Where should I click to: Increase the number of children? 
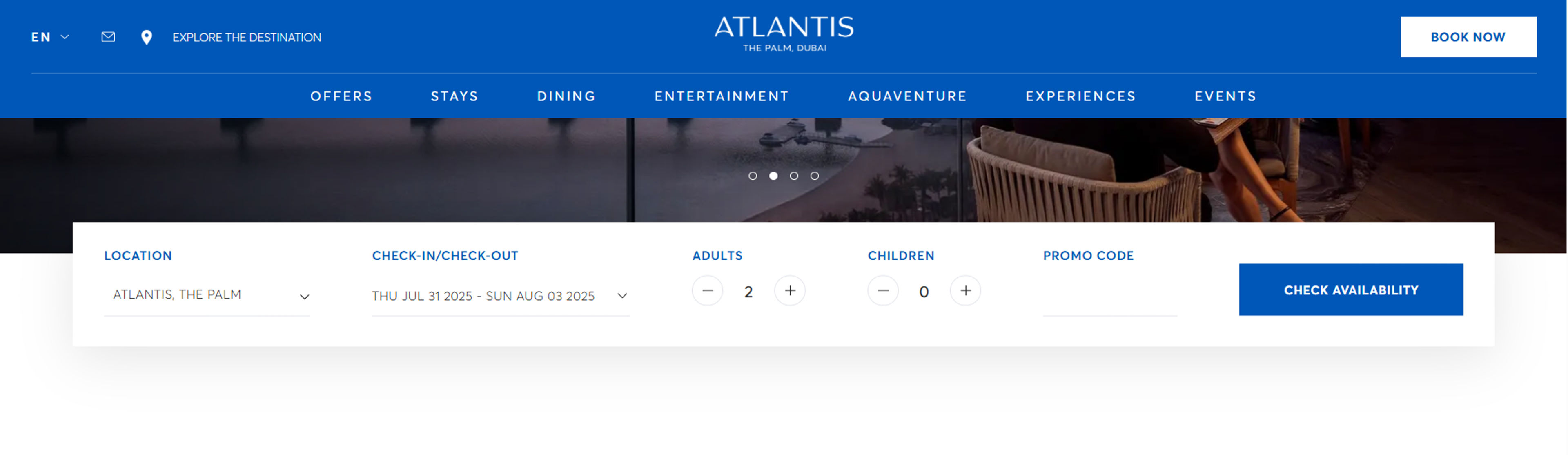[965, 291]
